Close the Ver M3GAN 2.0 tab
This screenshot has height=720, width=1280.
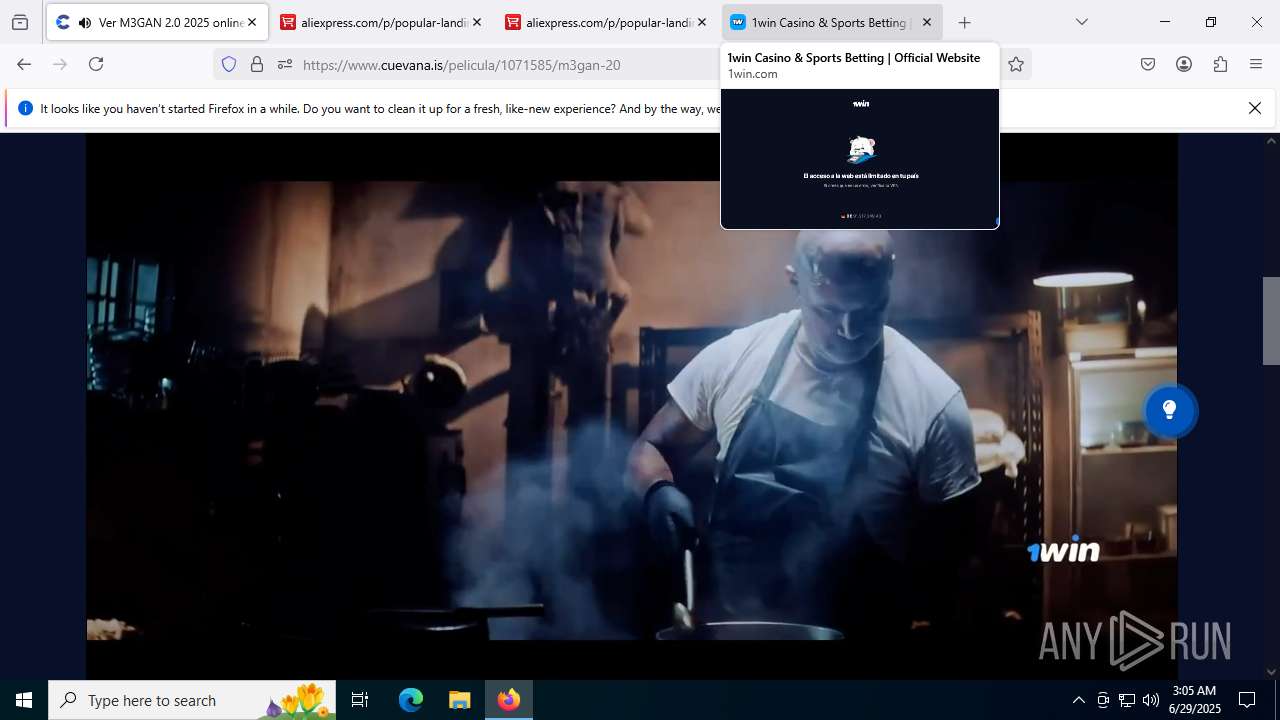pyautogui.click(x=252, y=22)
